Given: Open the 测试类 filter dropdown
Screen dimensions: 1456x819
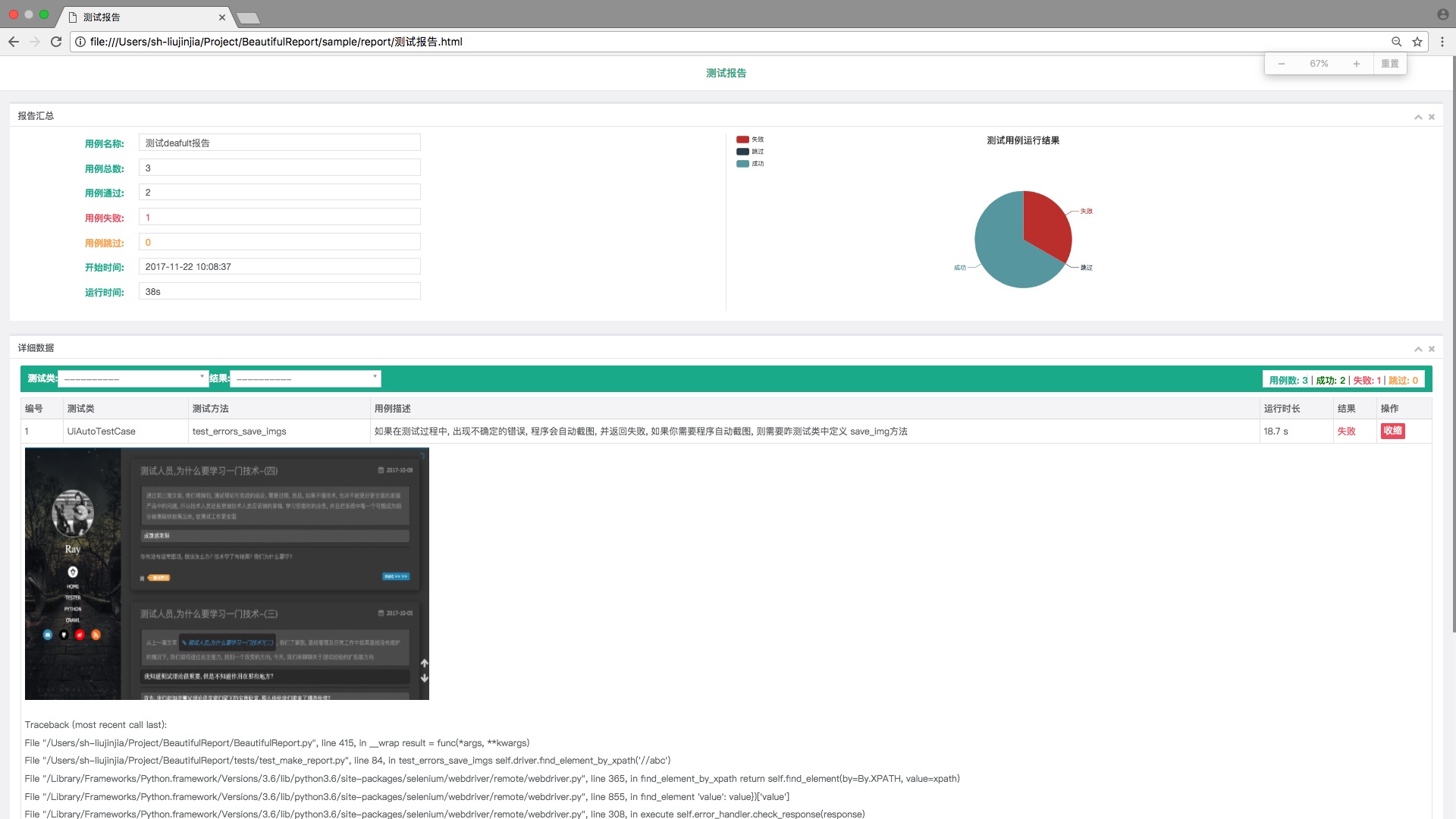Looking at the screenshot, I should tap(133, 378).
